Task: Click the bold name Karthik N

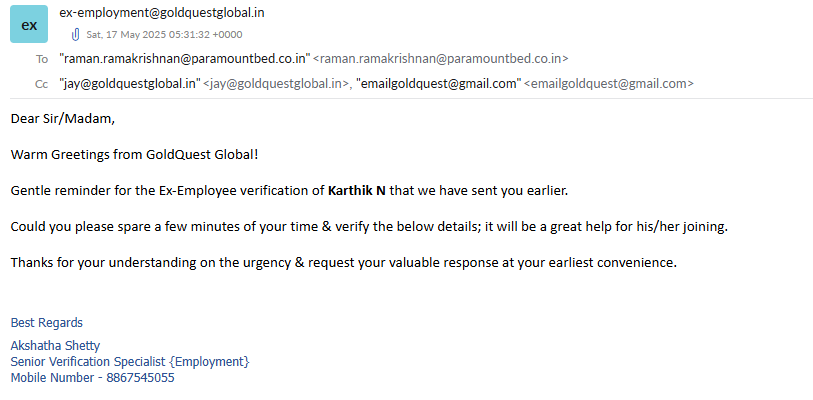Action: coord(357,190)
